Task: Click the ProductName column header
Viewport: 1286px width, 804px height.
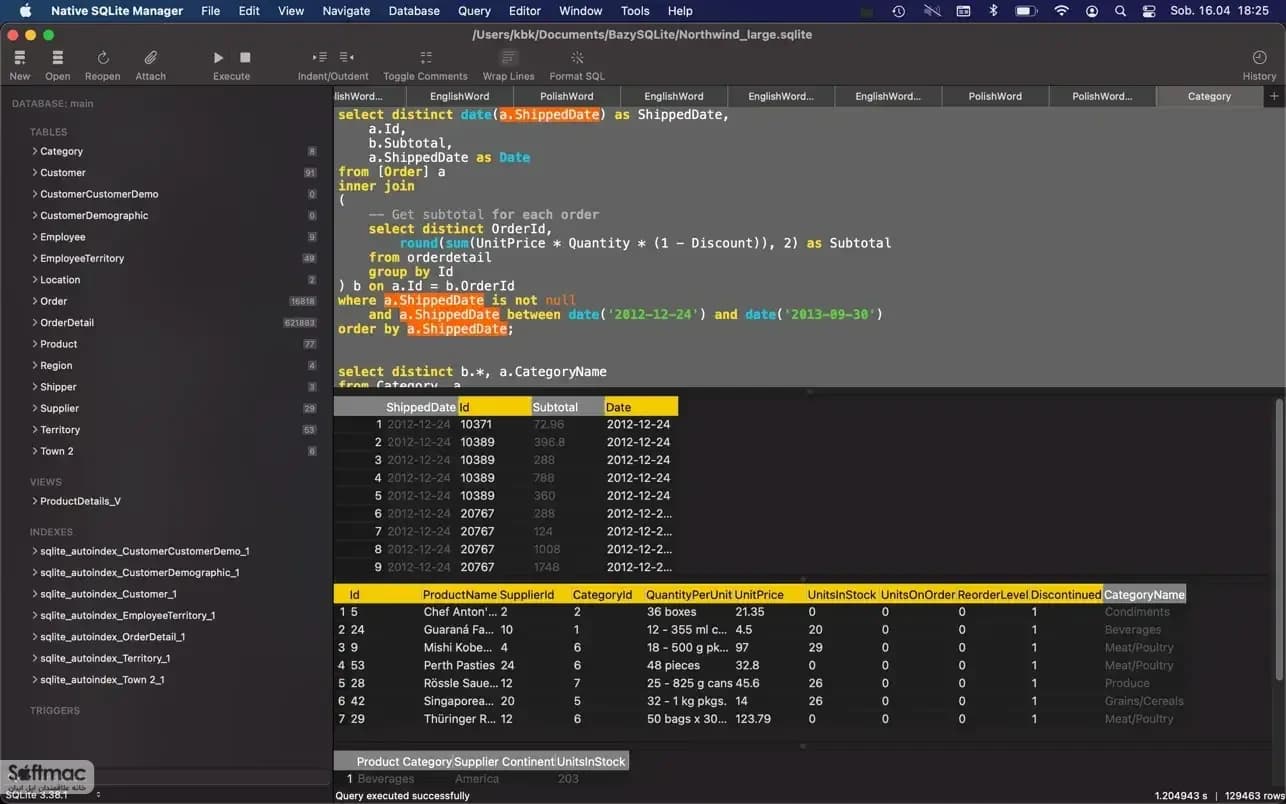Action: pyautogui.click(x=460, y=594)
